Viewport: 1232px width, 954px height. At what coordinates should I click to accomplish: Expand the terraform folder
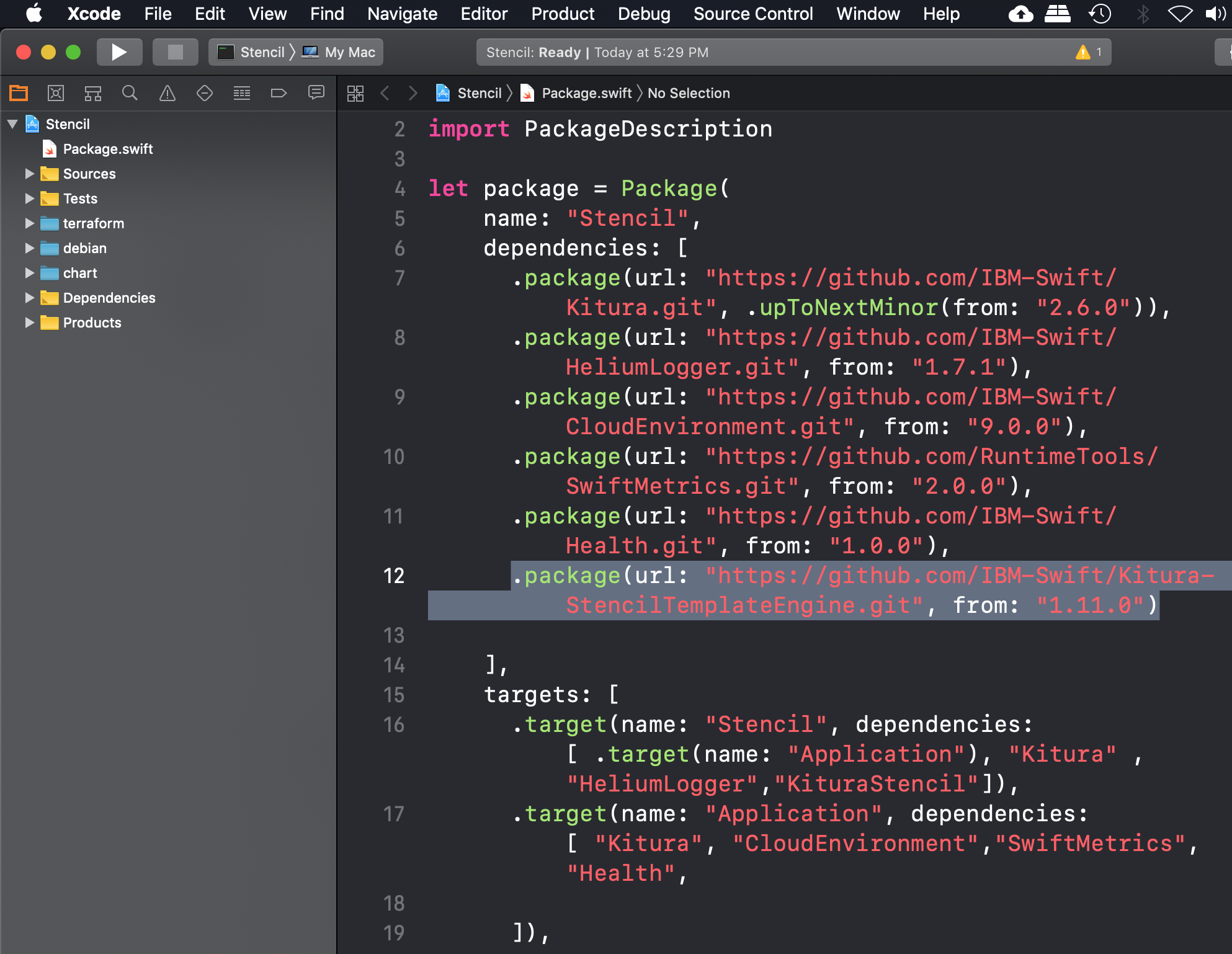coord(29,223)
